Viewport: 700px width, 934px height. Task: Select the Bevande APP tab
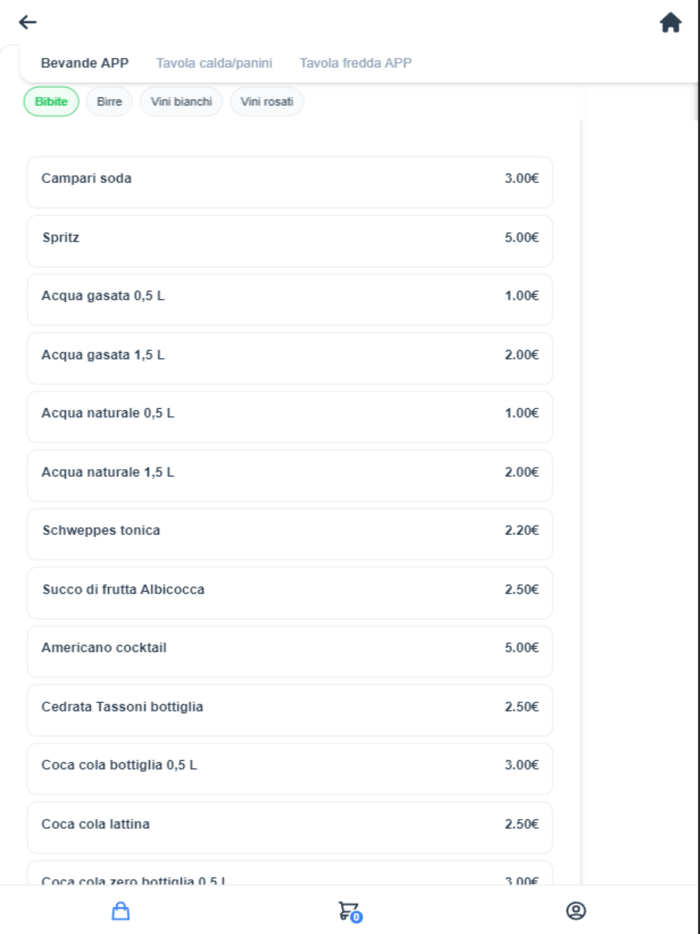point(85,63)
